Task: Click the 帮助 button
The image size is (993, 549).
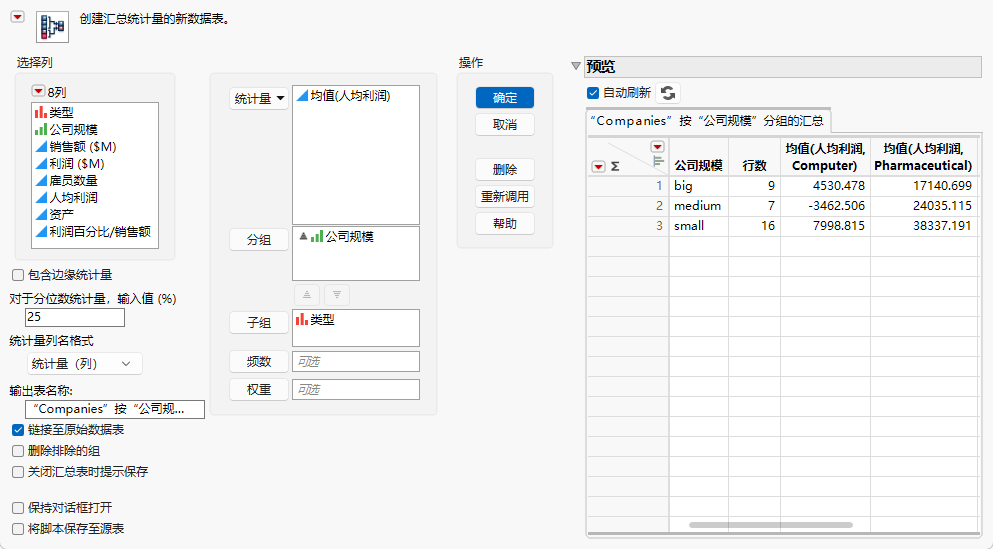Action: point(505,224)
